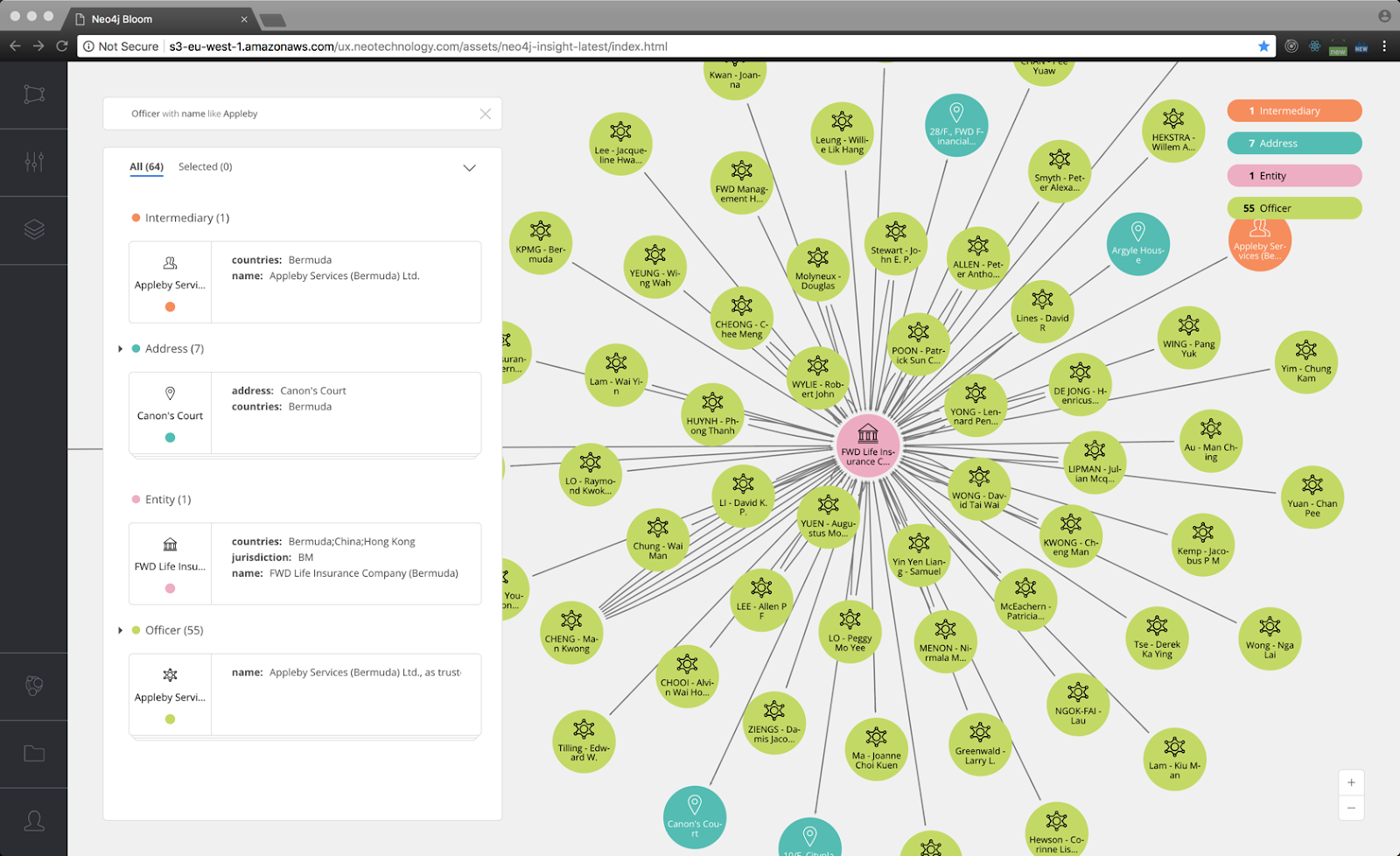Select the Lines - David R node

click(1042, 312)
